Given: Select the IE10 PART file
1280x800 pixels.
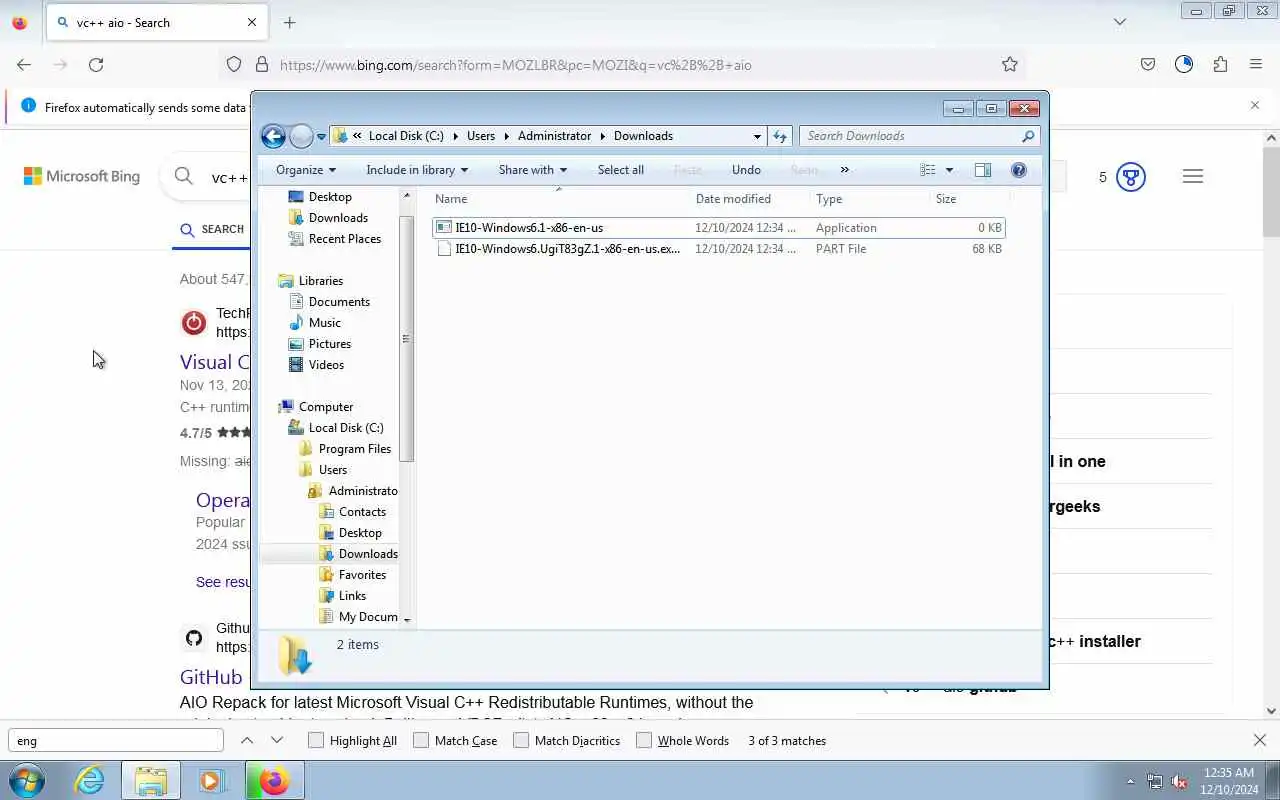Looking at the screenshot, I should (x=719, y=249).
